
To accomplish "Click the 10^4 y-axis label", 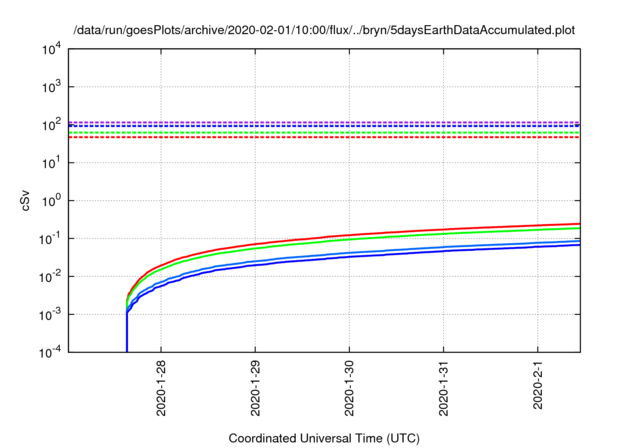I will click(x=51, y=50).
